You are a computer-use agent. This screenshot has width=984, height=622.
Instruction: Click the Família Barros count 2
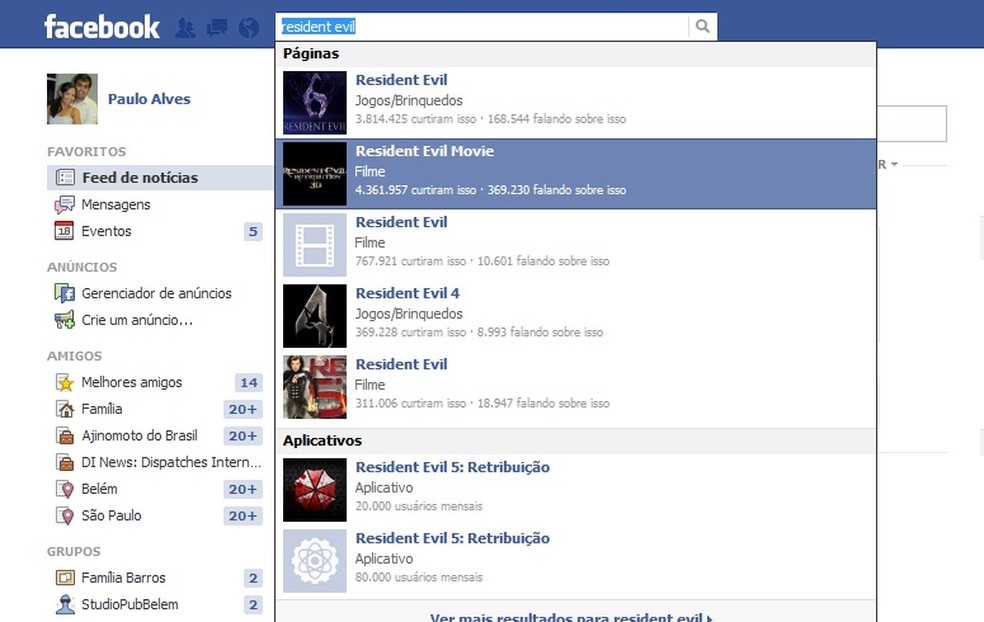(253, 578)
